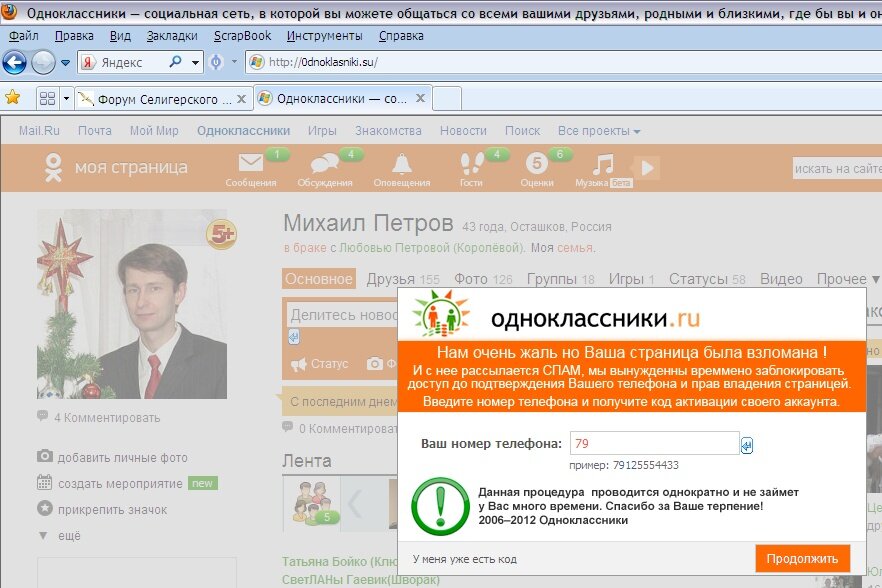Click the site favicon in address bar
882x588 pixels.
(x=256, y=62)
